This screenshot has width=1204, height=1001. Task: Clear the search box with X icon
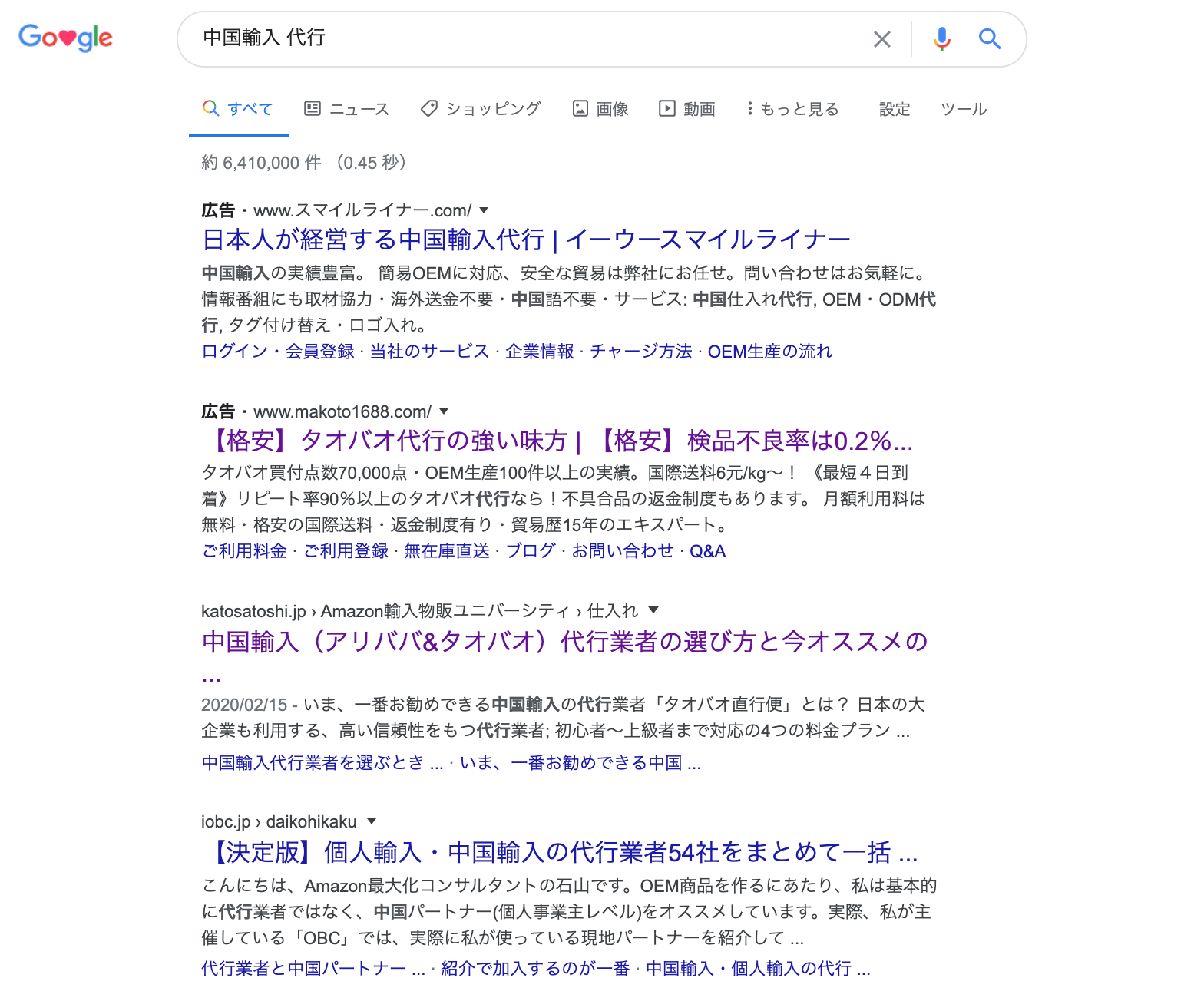coord(882,38)
